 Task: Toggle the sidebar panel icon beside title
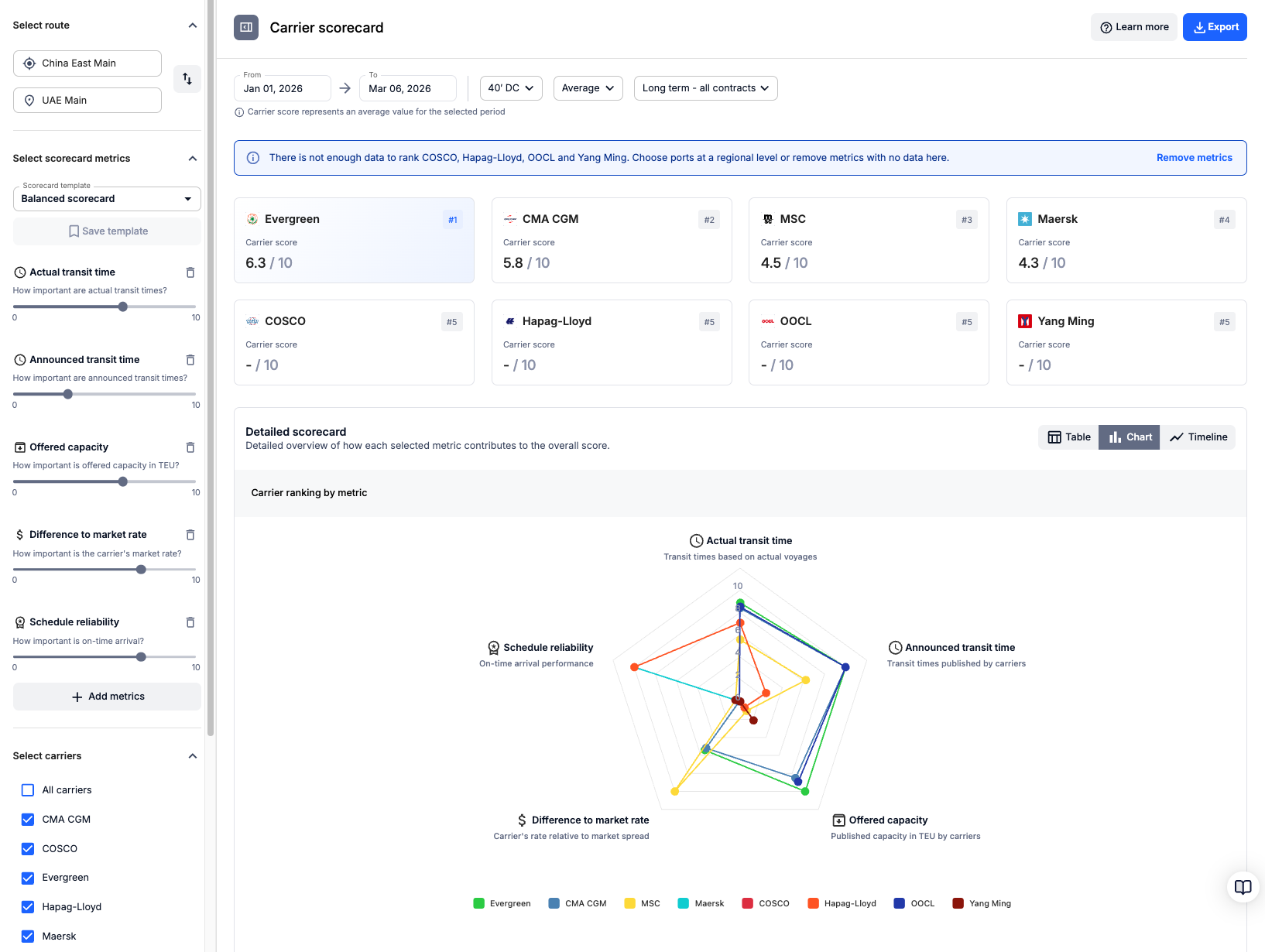[x=246, y=27]
